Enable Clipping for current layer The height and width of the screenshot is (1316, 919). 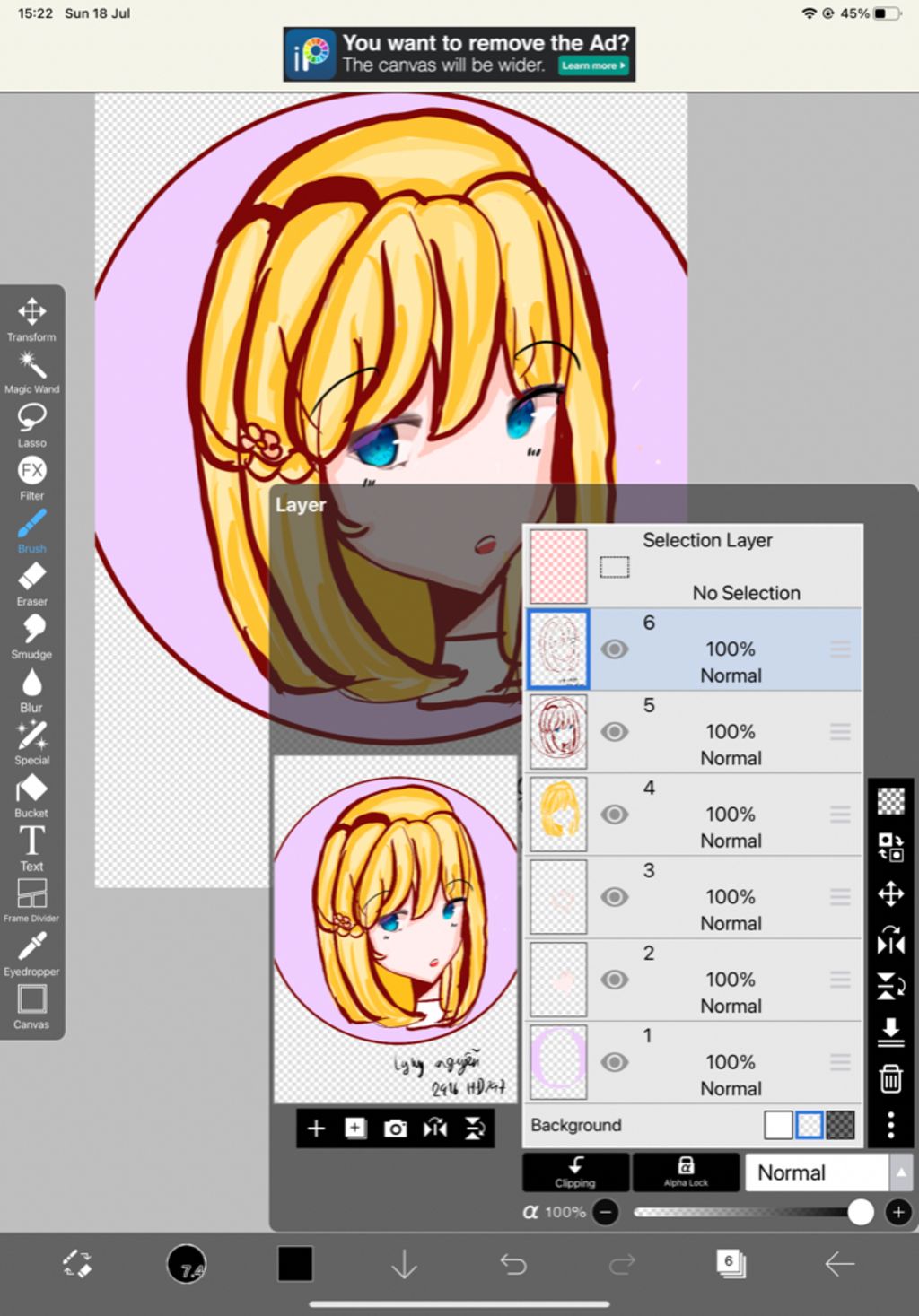click(575, 1172)
